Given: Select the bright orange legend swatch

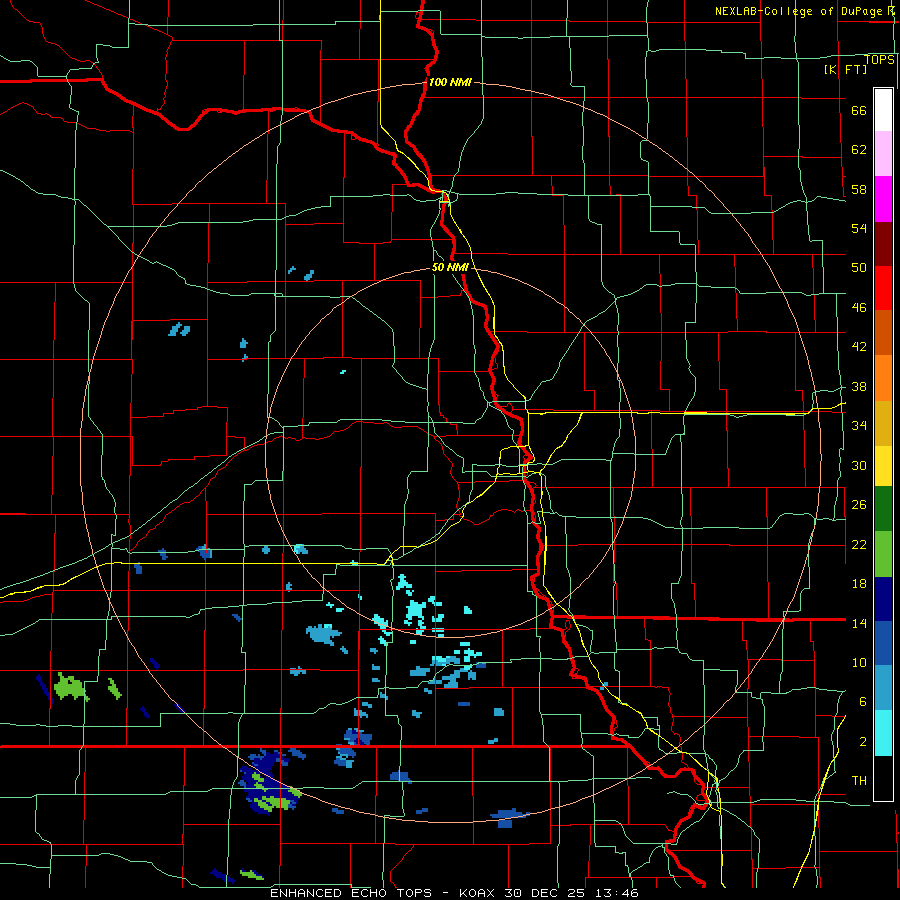Looking at the screenshot, I should (883, 378).
